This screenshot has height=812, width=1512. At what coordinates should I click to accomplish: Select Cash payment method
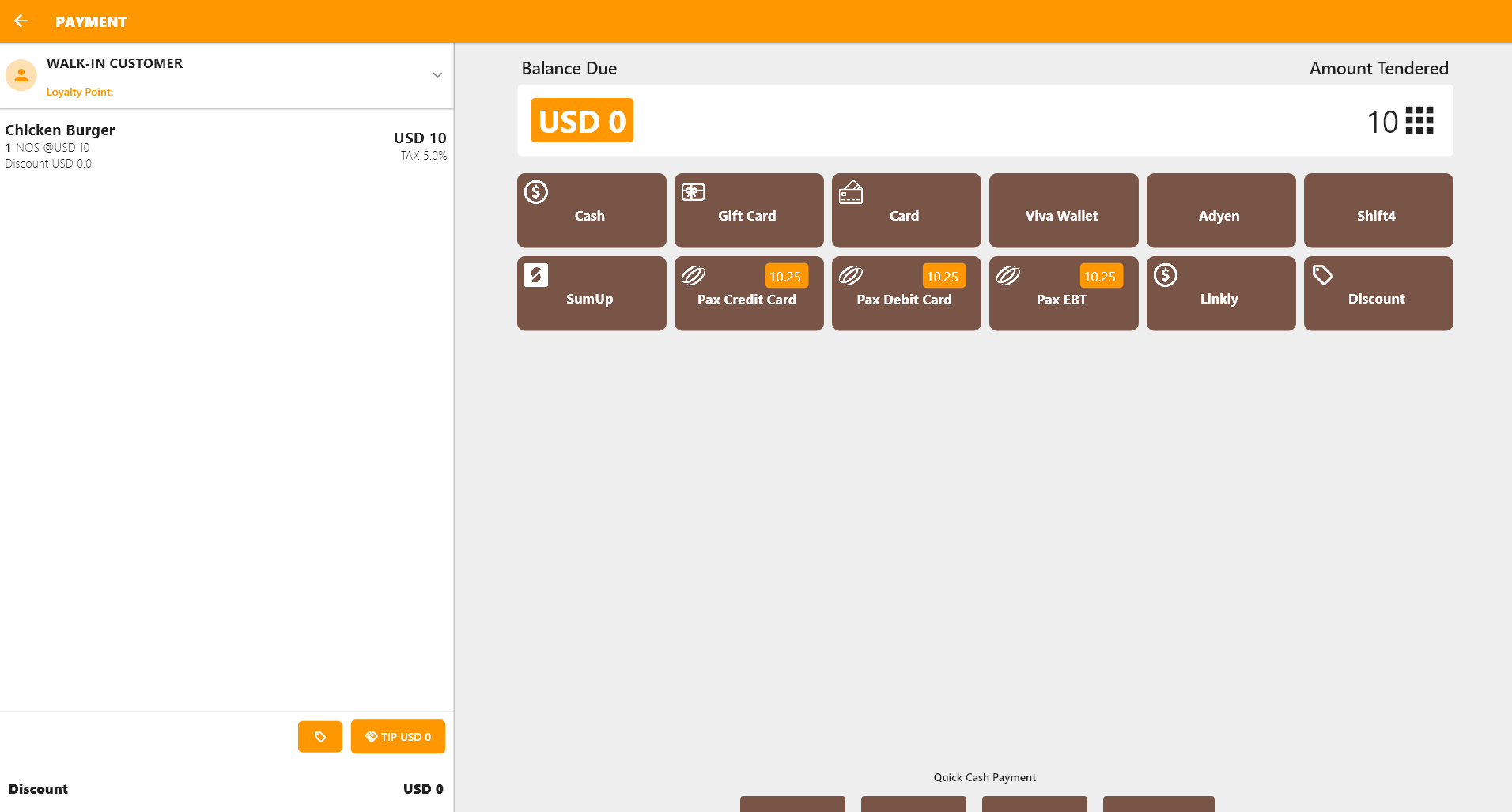coord(591,210)
